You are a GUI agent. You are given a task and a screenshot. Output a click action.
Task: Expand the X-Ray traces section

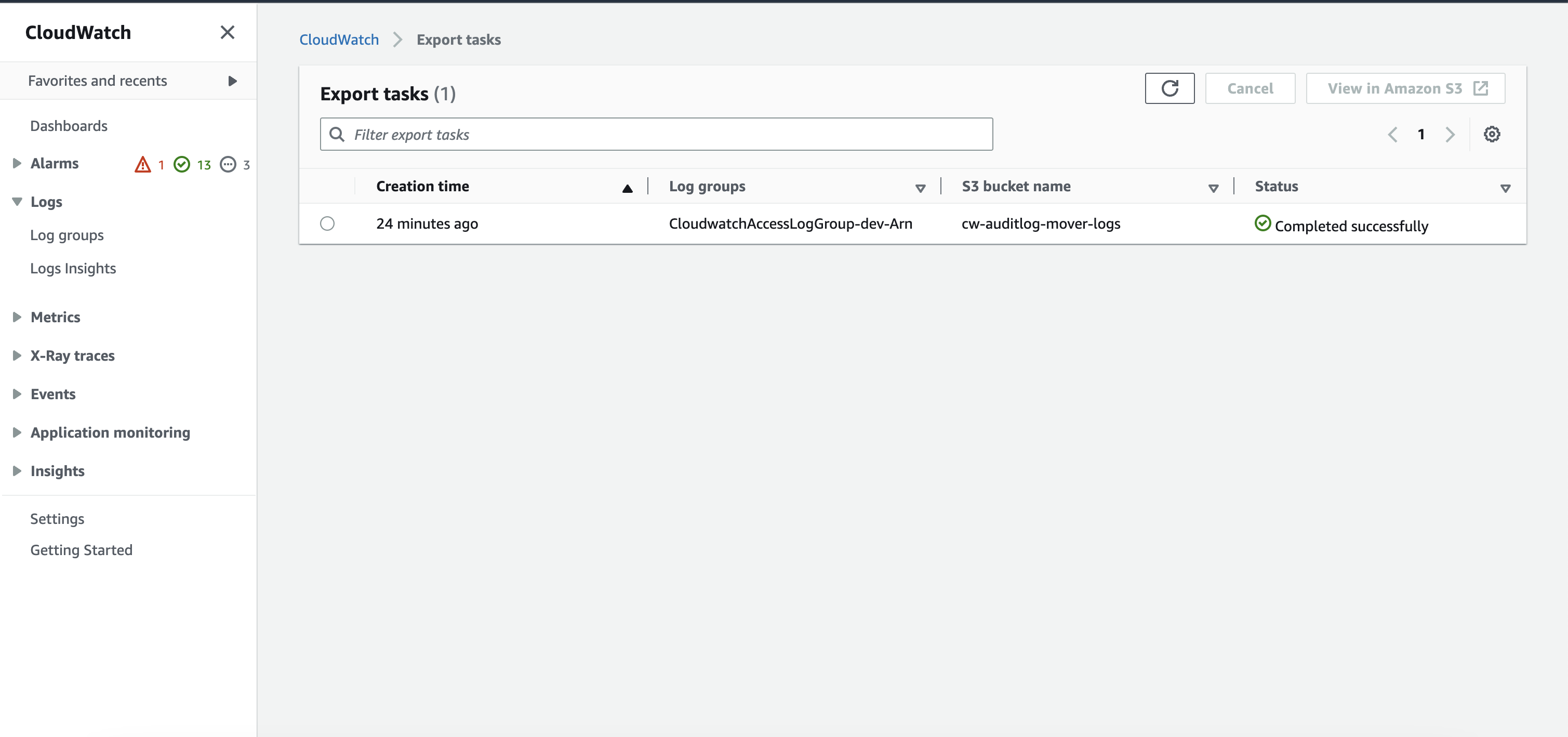17,356
